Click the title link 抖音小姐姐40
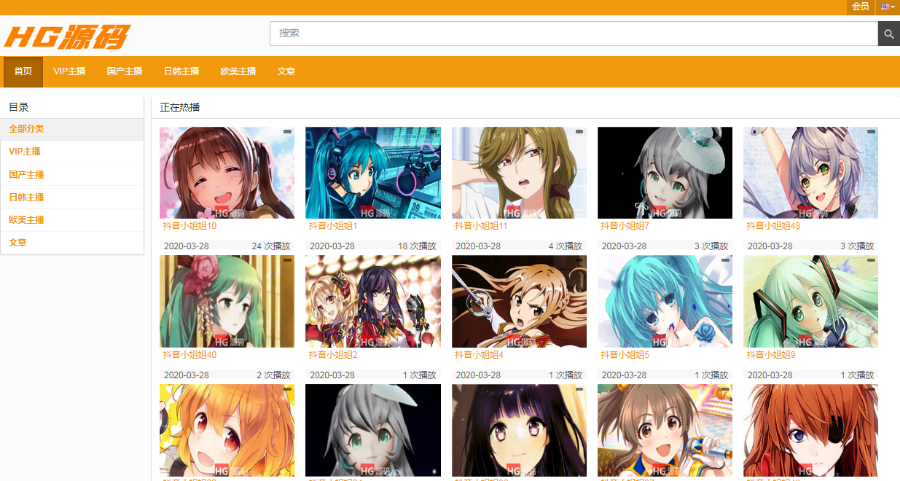 click(190, 355)
